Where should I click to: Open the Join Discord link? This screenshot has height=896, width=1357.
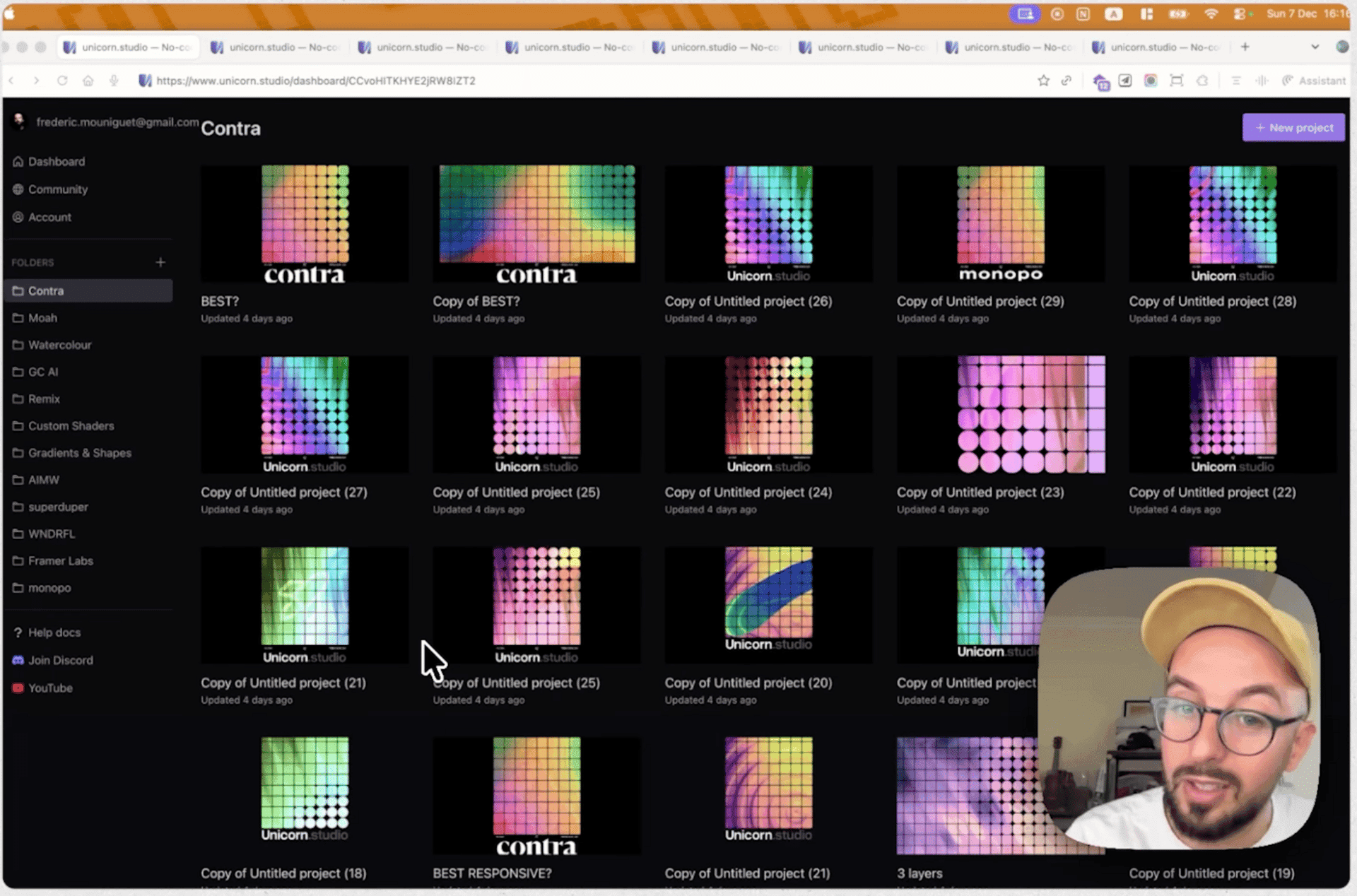[x=60, y=660]
